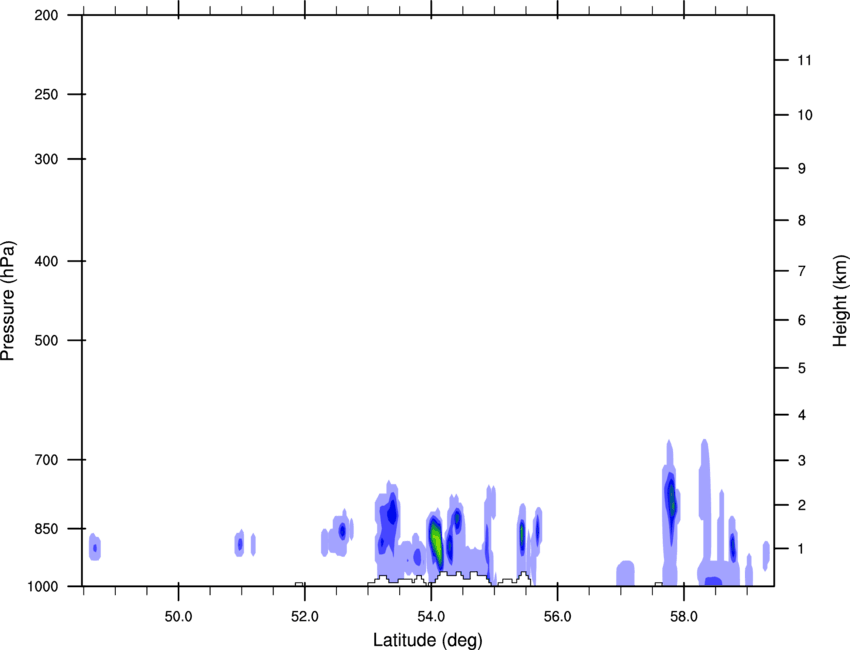Click the 'Pressure (hPa)' axis title
Image resolution: width=850 pixels, height=650 pixels.
[x=8, y=301]
